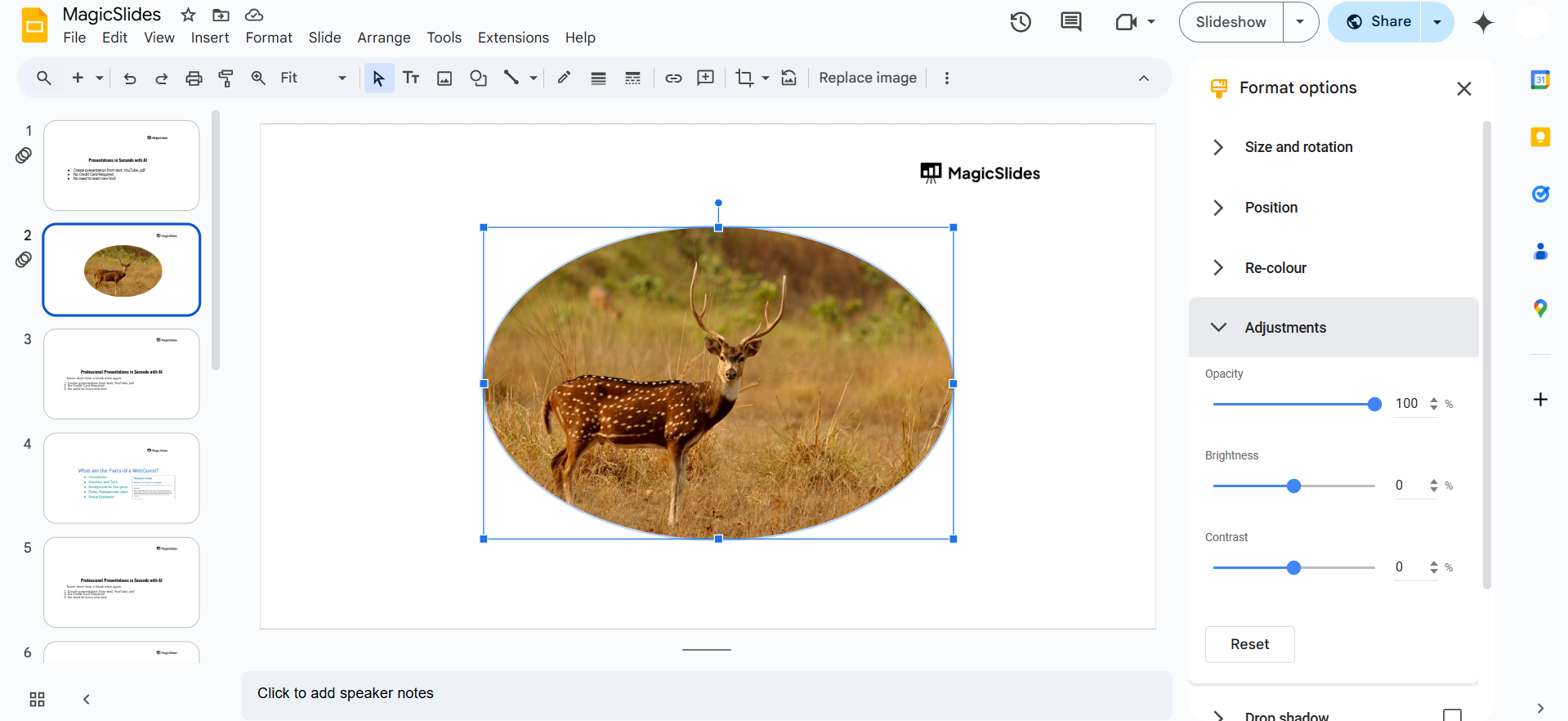Viewport: 1568px width, 721px height.
Task: Click the Replace image button
Action: point(867,78)
